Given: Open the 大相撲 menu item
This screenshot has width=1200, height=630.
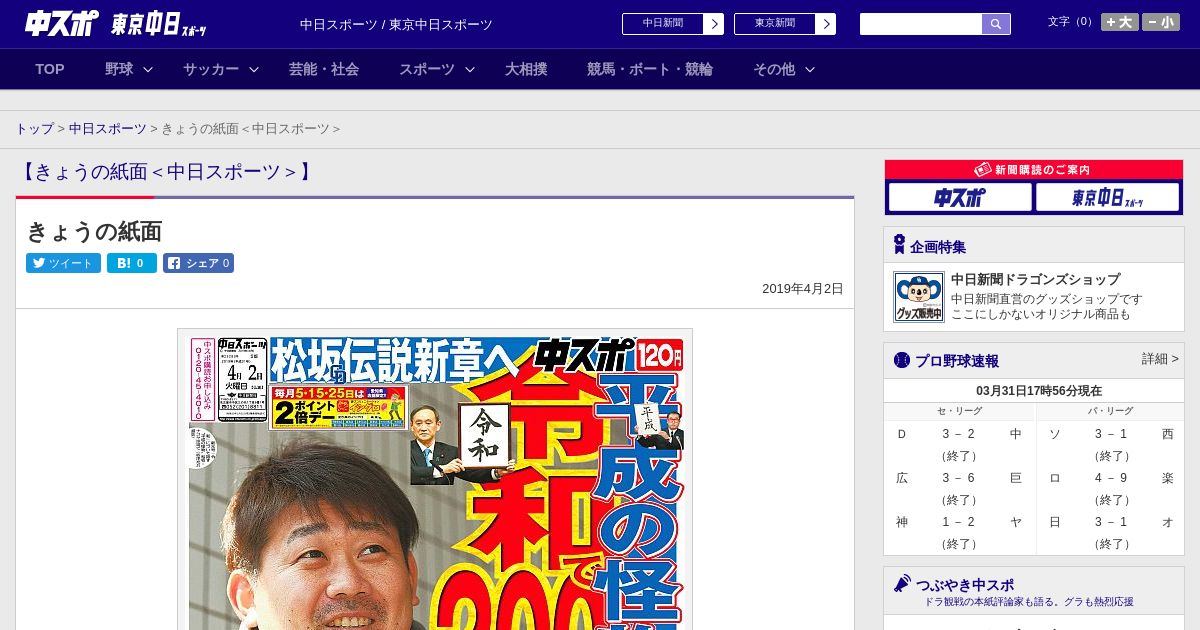Looking at the screenshot, I should tap(526, 69).
